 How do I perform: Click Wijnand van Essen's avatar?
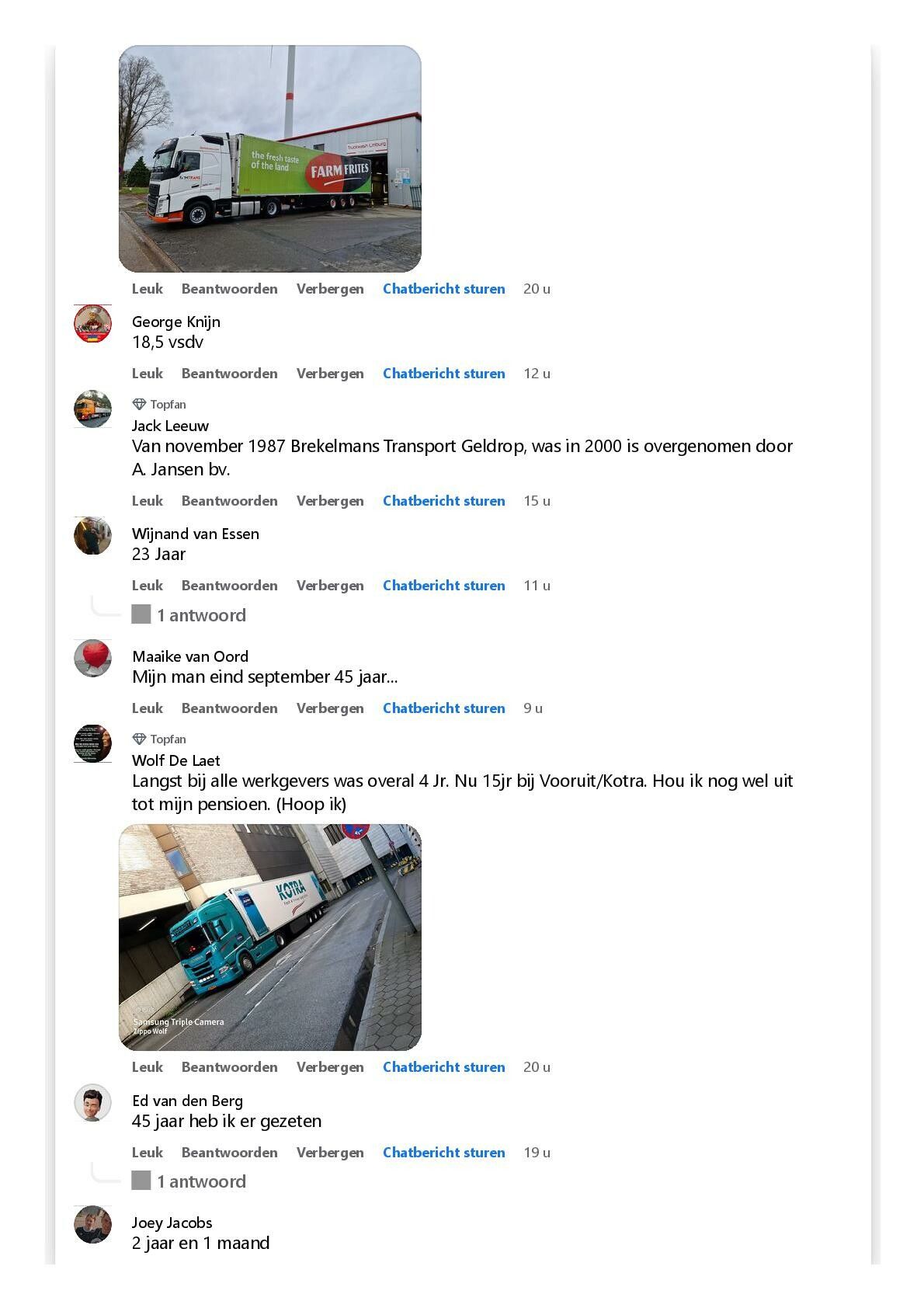pos(92,535)
